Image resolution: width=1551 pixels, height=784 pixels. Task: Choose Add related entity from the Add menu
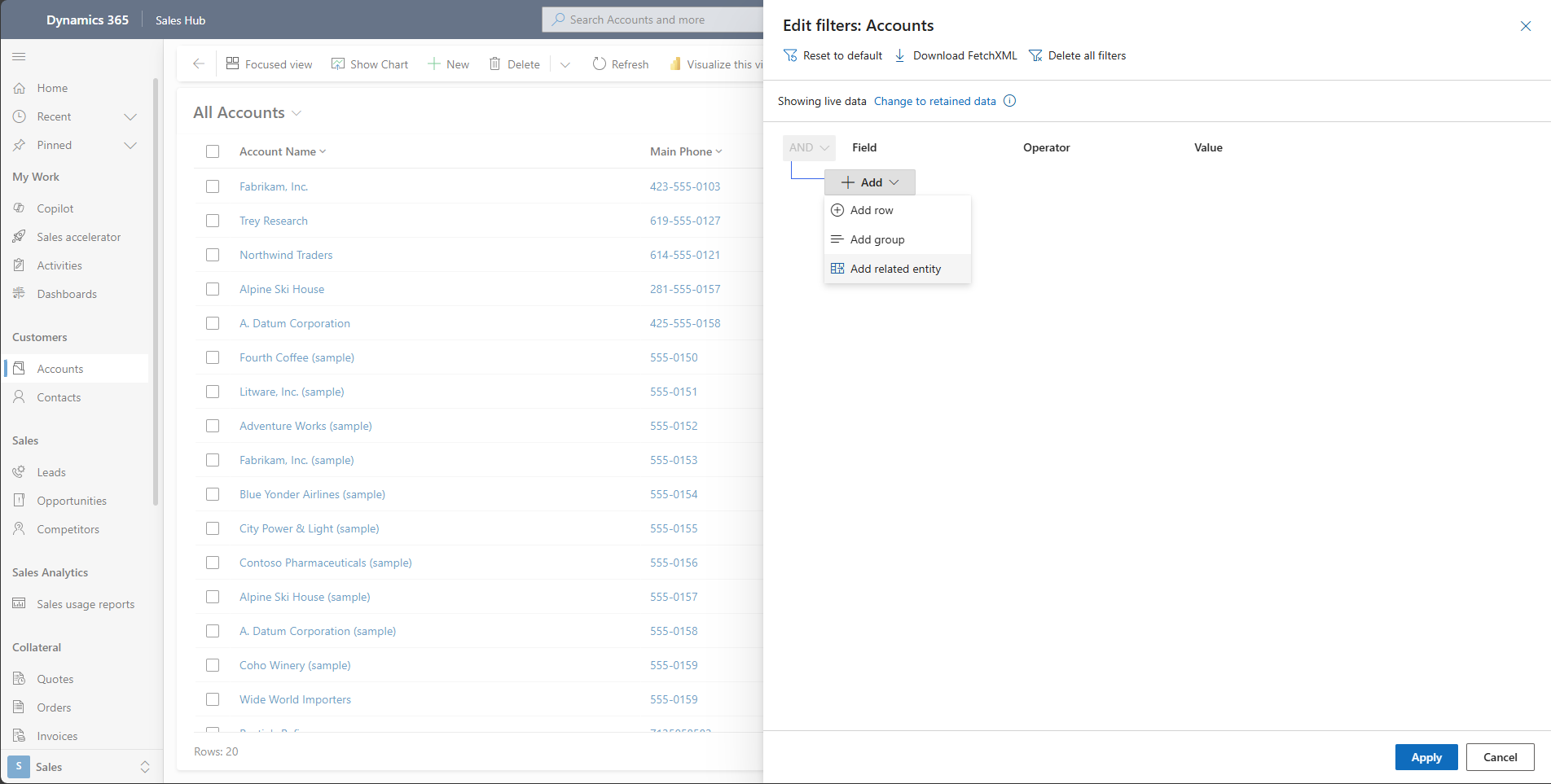click(x=895, y=269)
